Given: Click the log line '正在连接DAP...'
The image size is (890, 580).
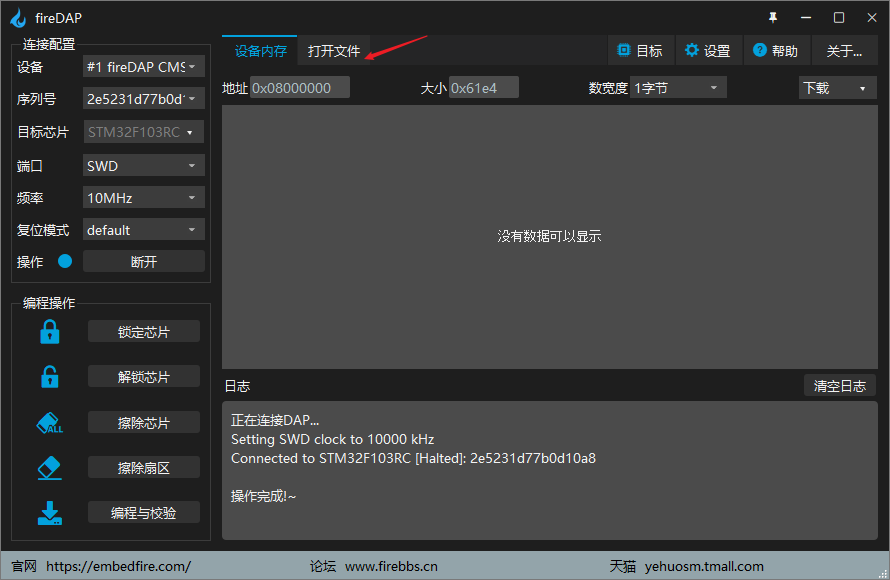Looking at the screenshot, I should pos(275,421).
